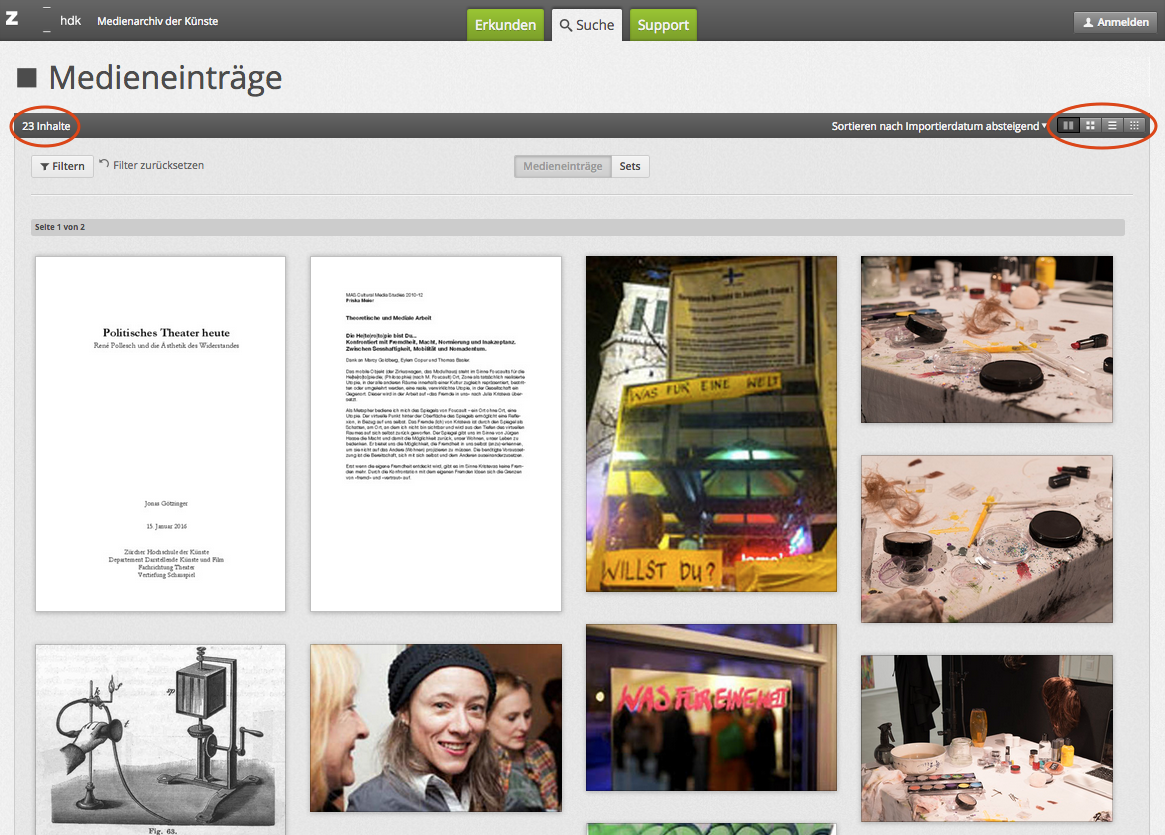The width and height of the screenshot is (1165, 835).
Task: Switch to the two-column tiles view icon
Action: coord(1068,126)
